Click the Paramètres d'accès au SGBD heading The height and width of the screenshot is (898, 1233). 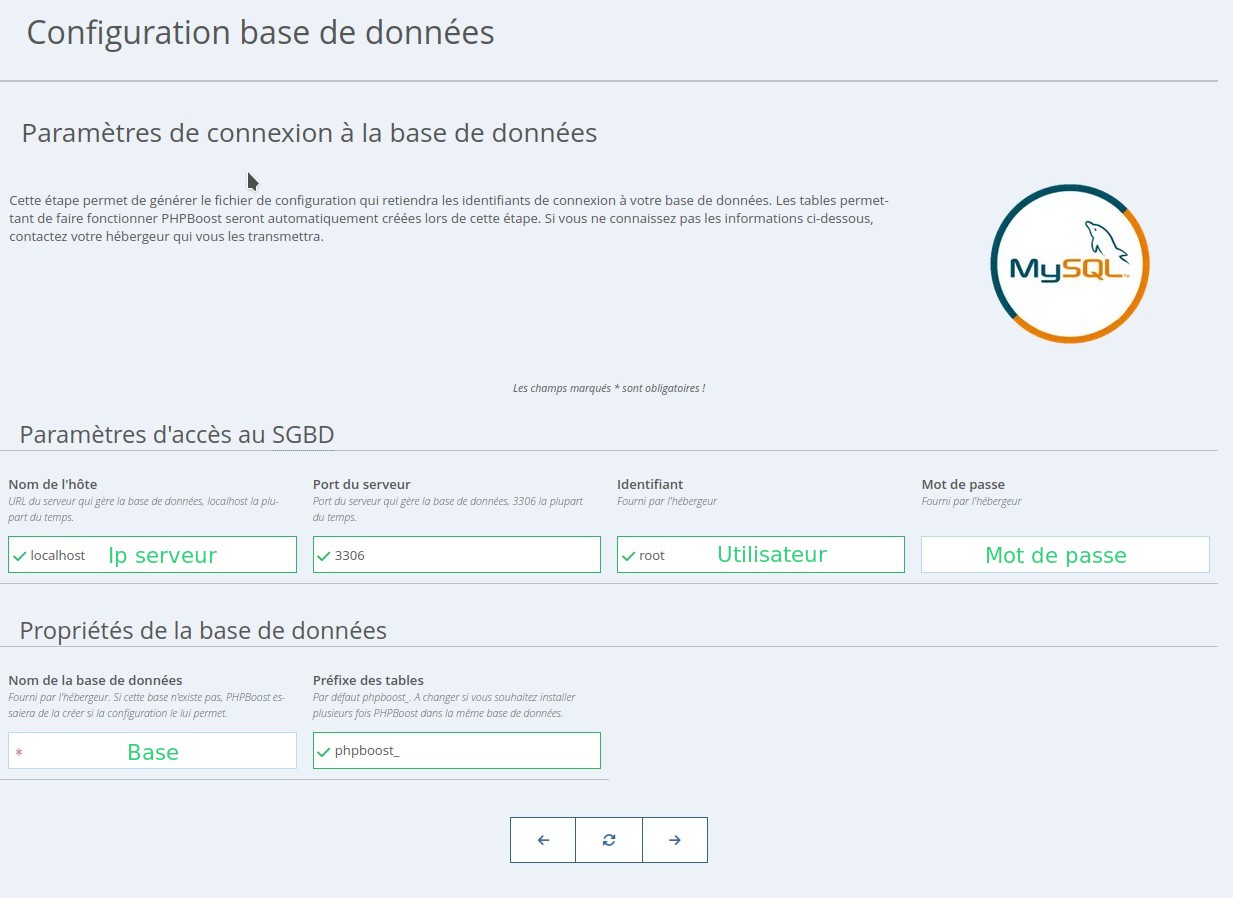(176, 434)
